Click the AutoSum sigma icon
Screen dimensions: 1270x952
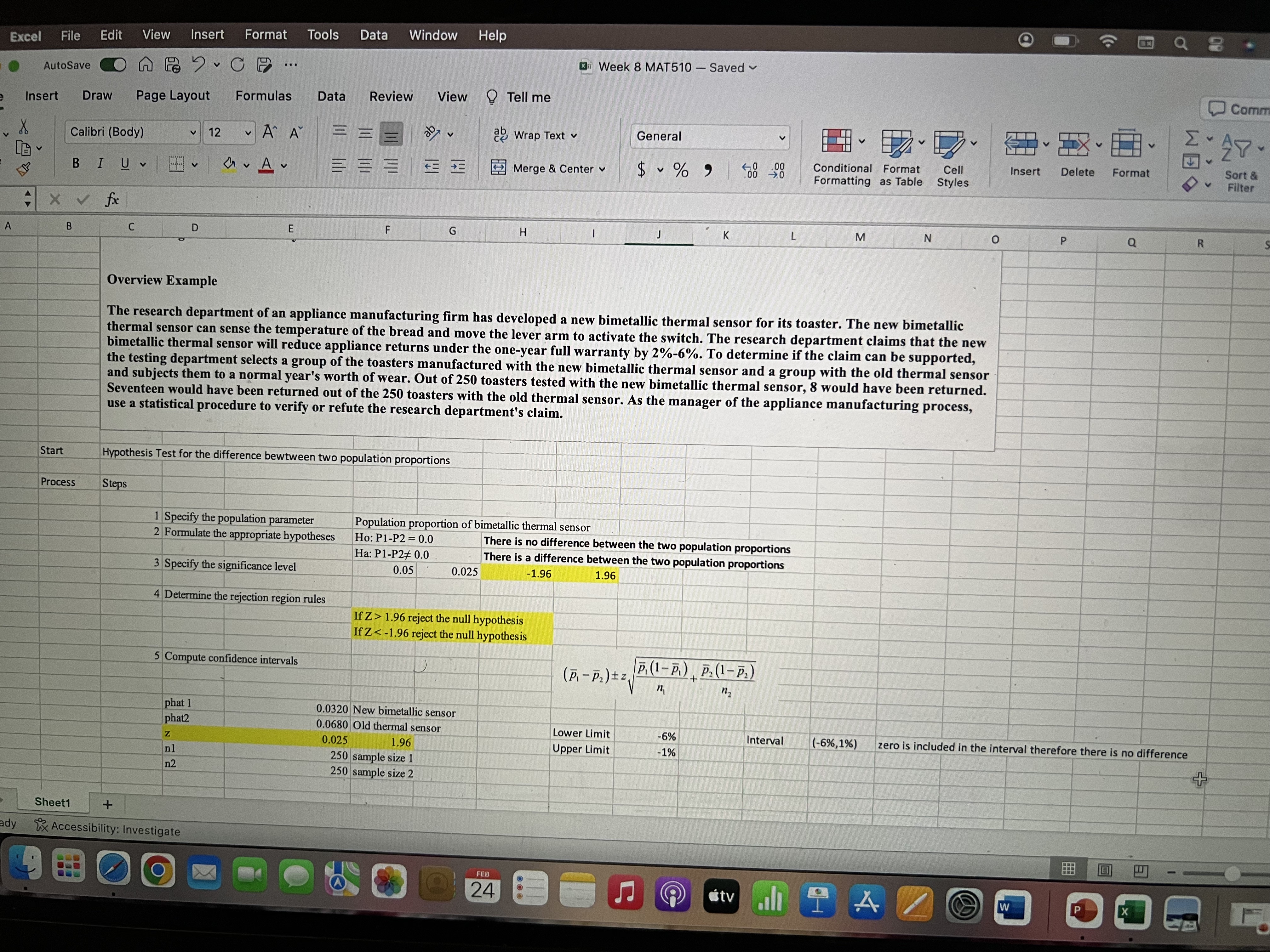(1191, 138)
